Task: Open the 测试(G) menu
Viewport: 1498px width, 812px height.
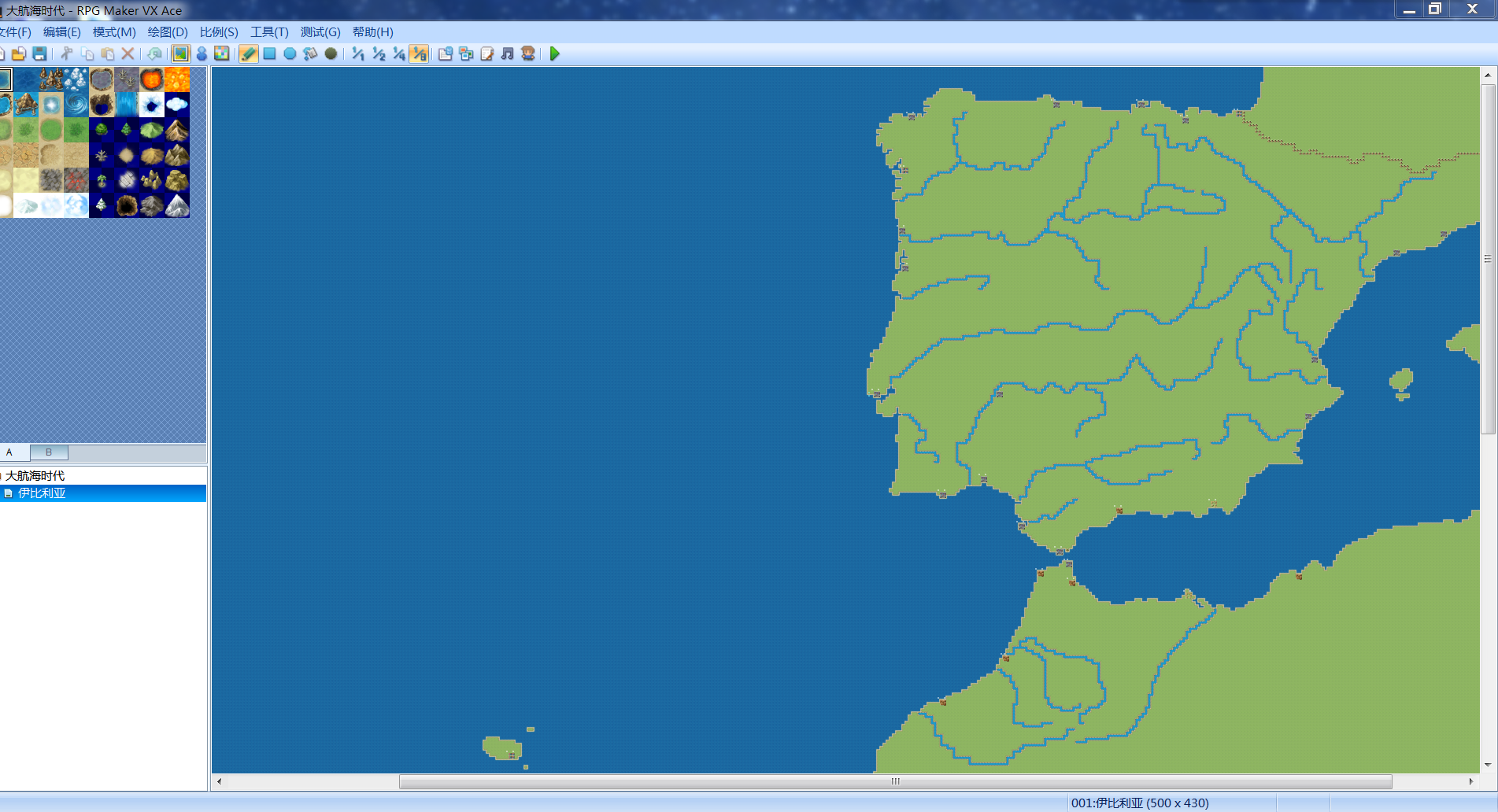Action: point(320,32)
